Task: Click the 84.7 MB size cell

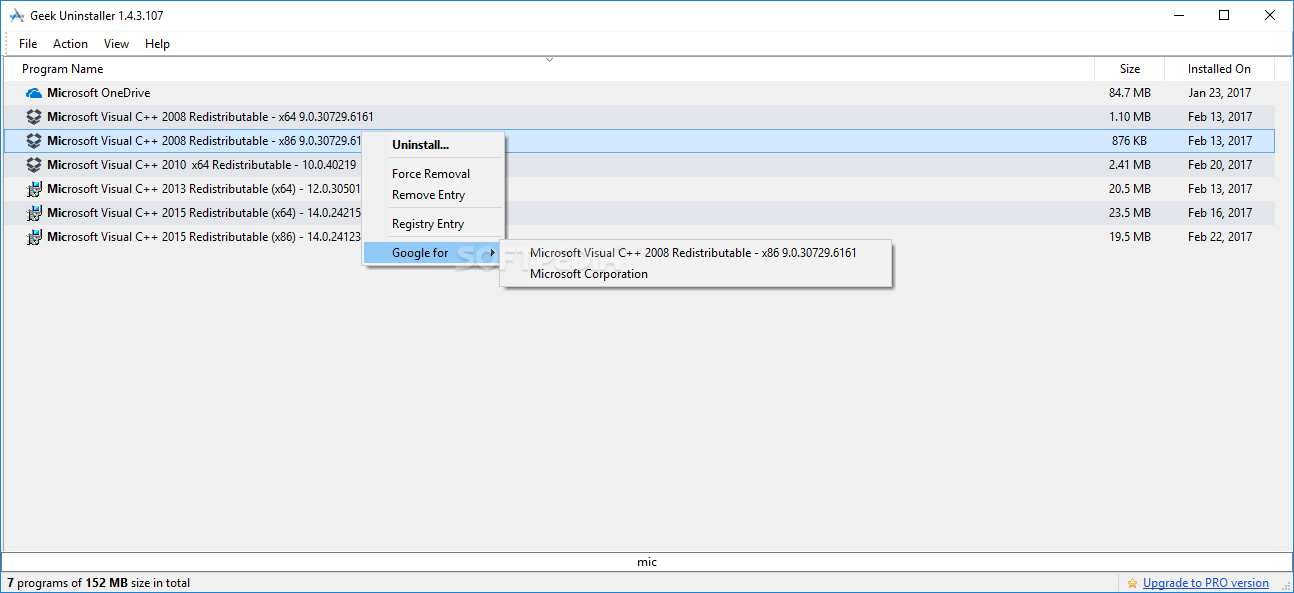Action: 1129,93
